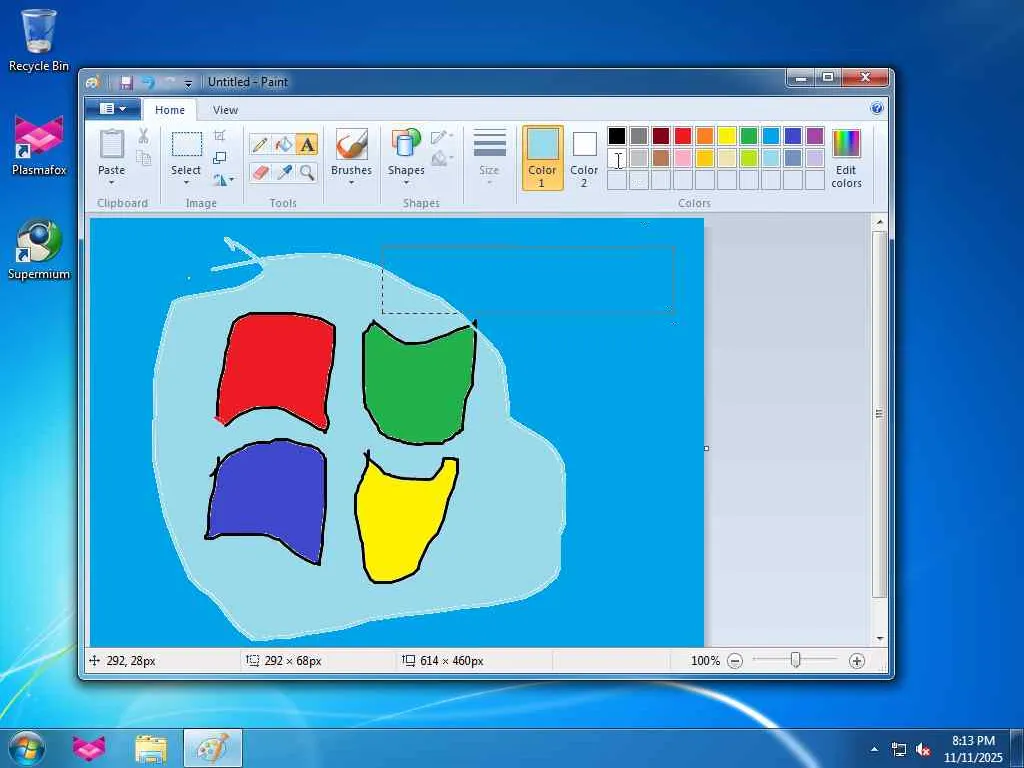Image resolution: width=1024 pixels, height=768 pixels.
Task: Show hidden tray icons arrow
Action: click(x=874, y=749)
